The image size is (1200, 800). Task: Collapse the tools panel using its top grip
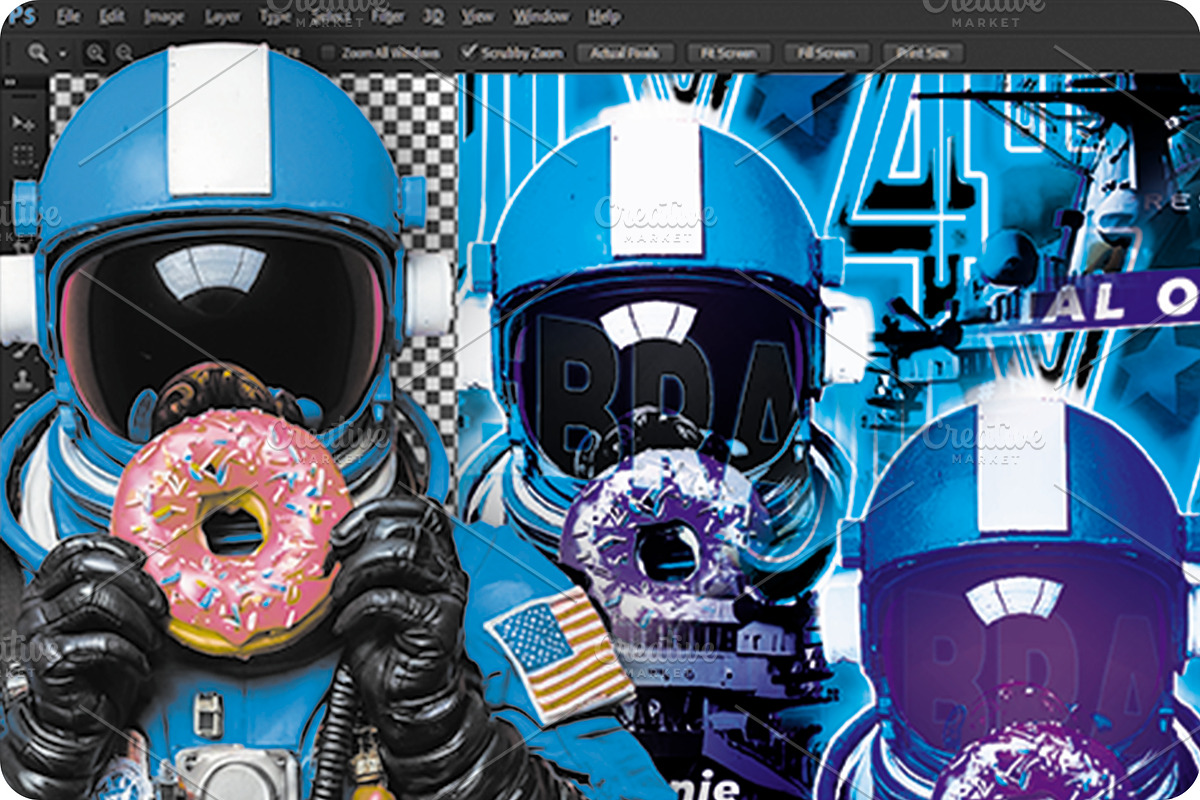pyautogui.click(x=22, y=96)
